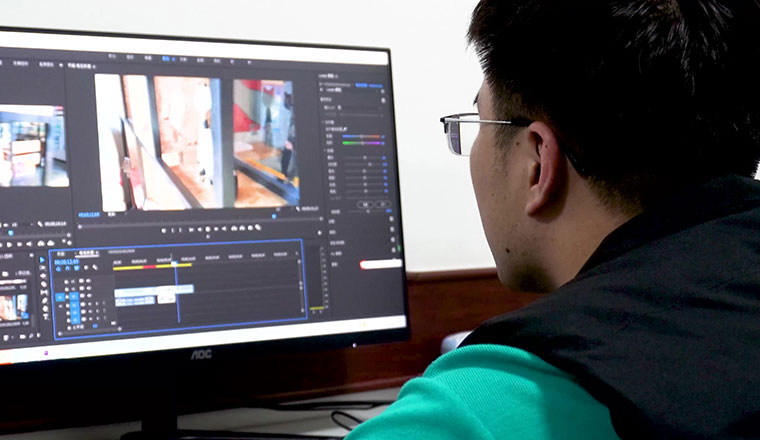Click the Auto button in Lumetri panel
Image resolution: width=760 pixels, height=440 pixels.
click(x=366, y=204)
